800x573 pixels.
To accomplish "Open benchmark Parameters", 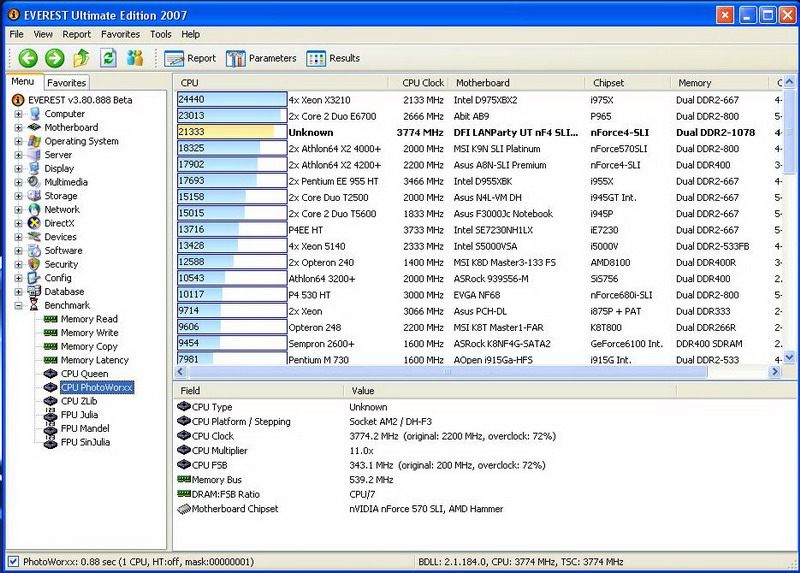I will pos(261,58).
